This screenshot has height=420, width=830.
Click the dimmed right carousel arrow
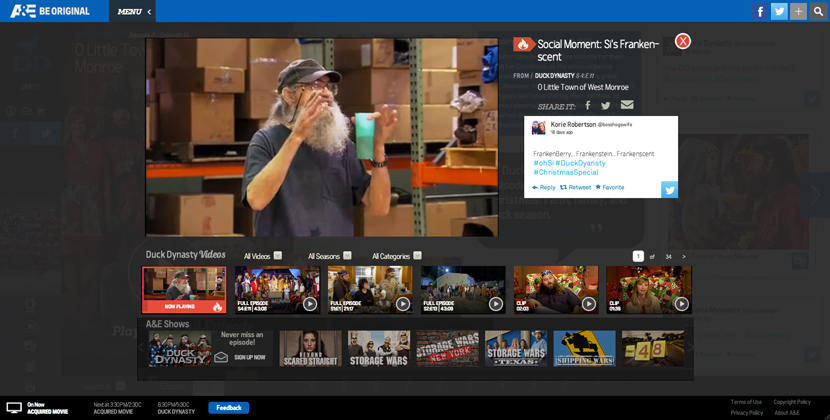pos(815,195)
